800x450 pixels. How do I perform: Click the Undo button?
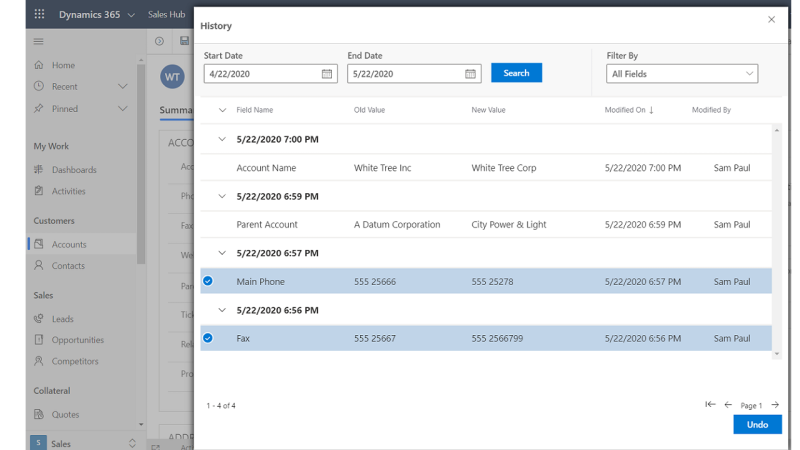tap(757, 425)
